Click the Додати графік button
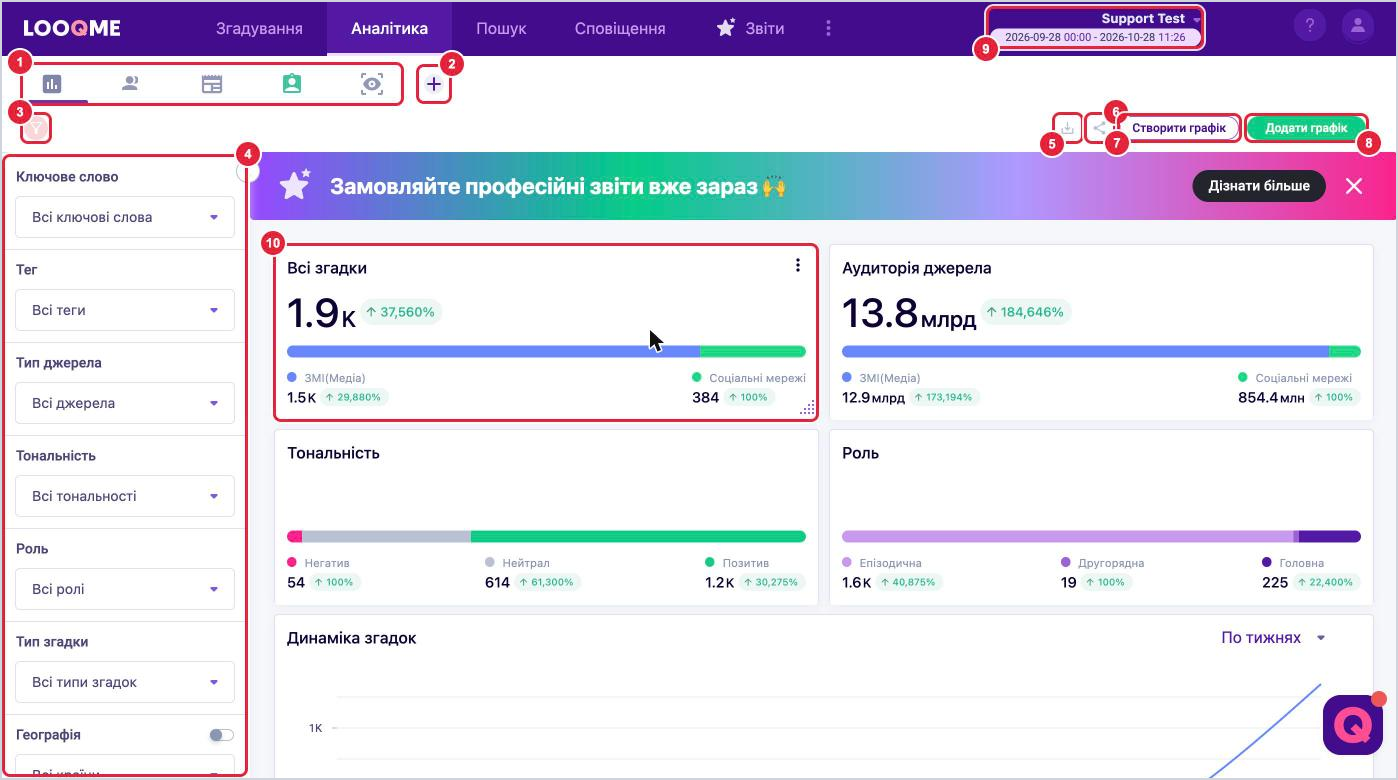This screenshot has width=1398, height=780. pyautogui.click(x=1306, y=128)
